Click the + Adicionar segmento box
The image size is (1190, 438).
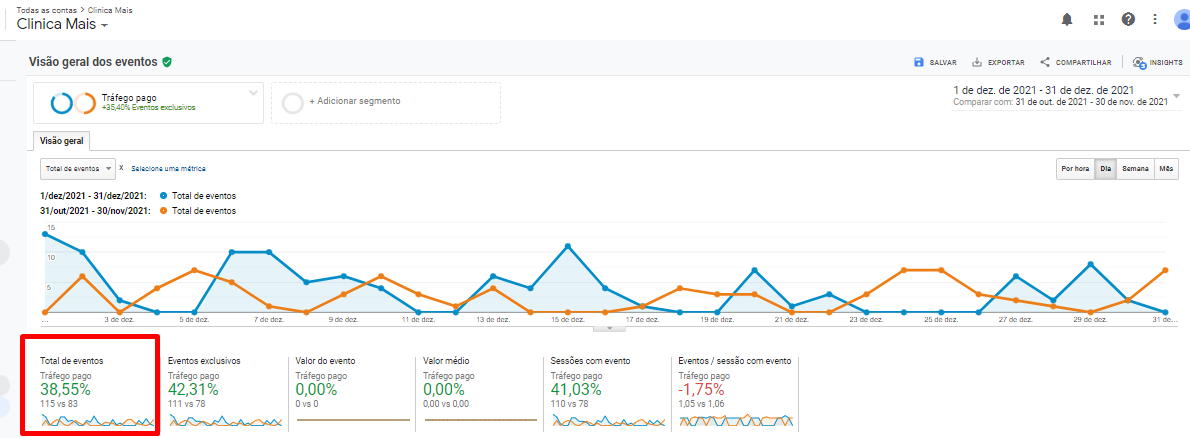point(385,102)
